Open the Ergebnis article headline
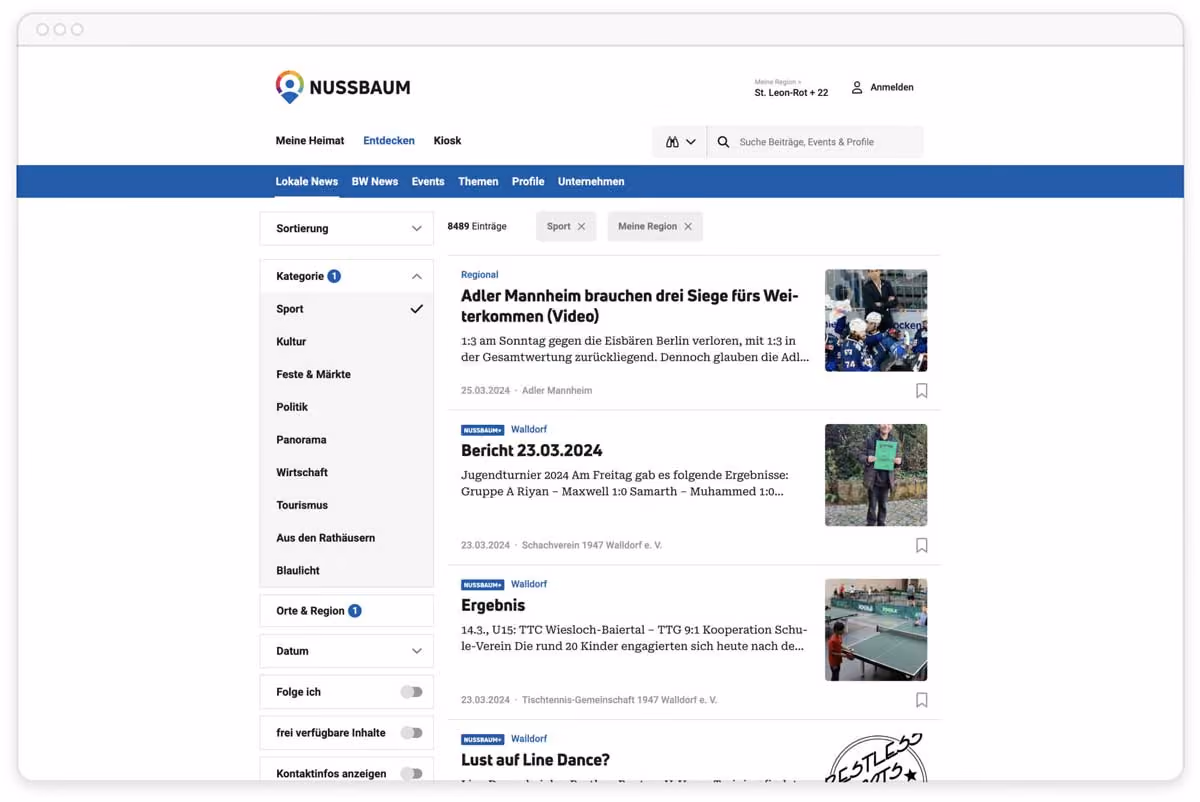1200x802 pixels. [x=493, y=606]
